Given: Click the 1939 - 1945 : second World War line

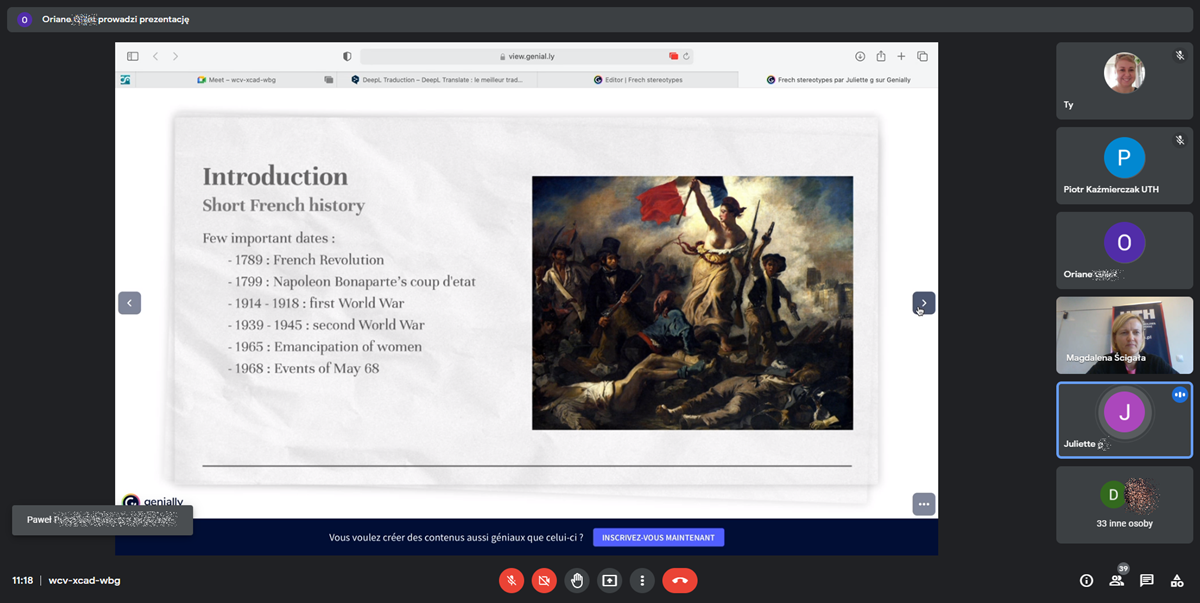Looking at the screenshot, I should pyautogui.click(x=326, y=325).
